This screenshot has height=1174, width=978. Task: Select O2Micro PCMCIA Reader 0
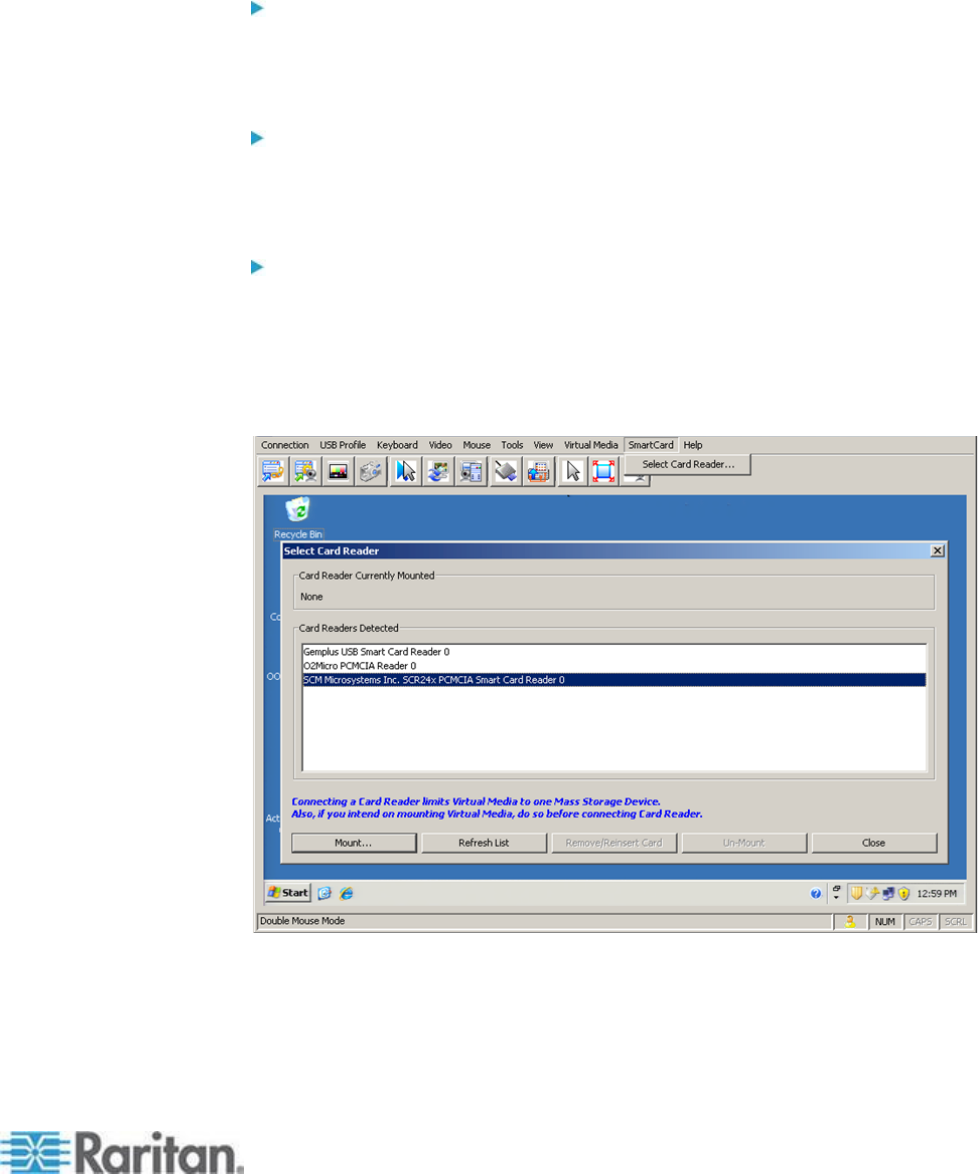point(614,666)
